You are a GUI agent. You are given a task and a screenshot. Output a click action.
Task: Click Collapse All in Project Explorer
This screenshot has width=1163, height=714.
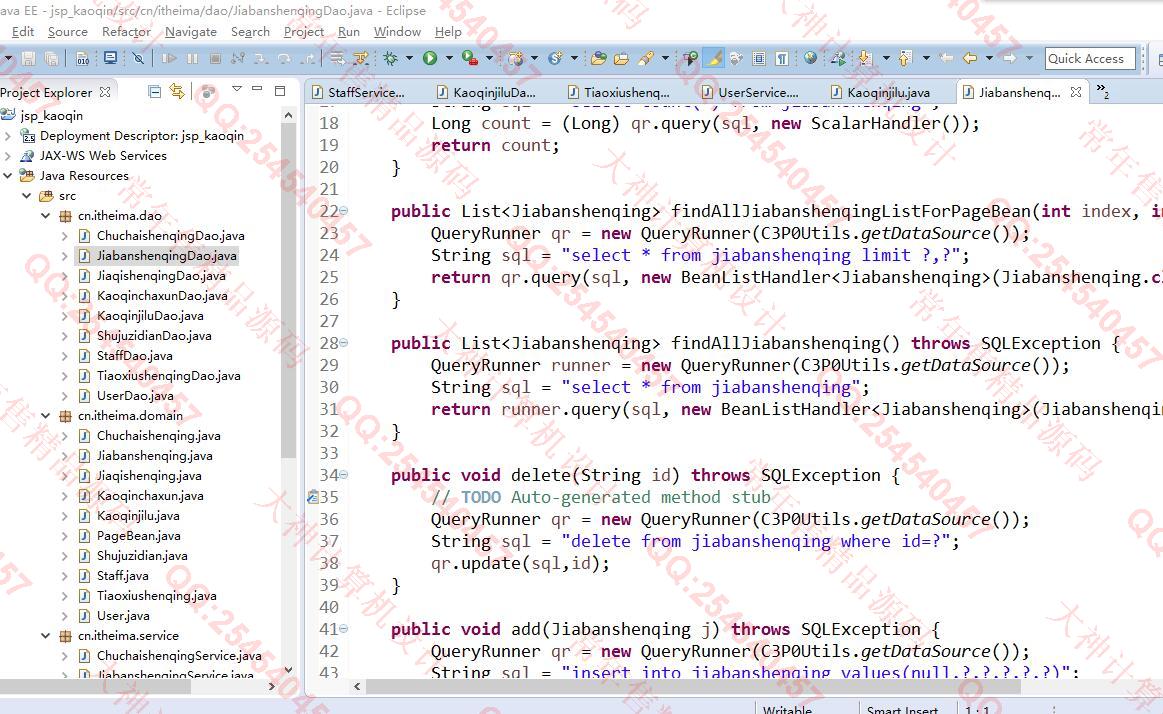coord(154,92)
